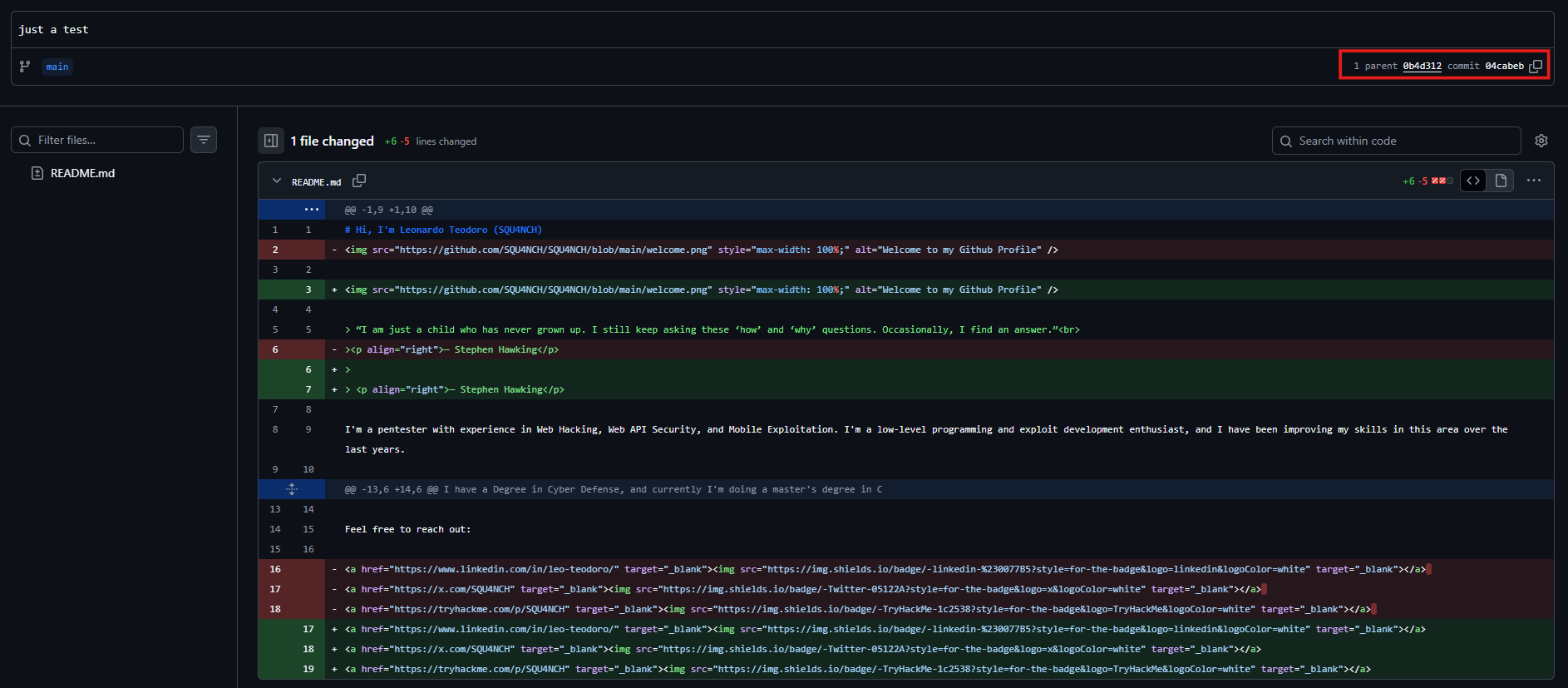Expand hidden lines above first hunk
This screenshot has height=688, width=1568.
(311, 210)
